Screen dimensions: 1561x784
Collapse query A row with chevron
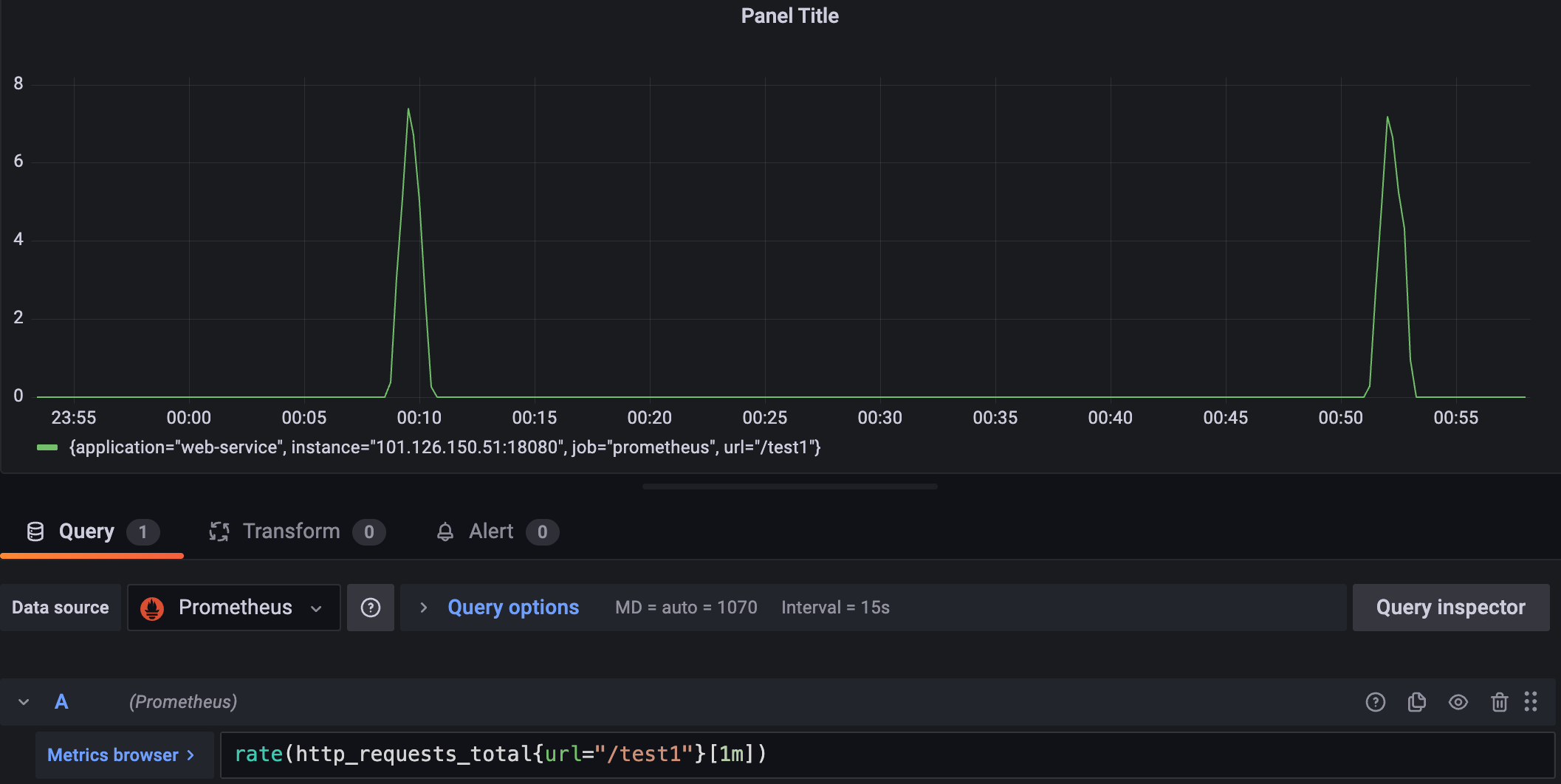[24, 702]
